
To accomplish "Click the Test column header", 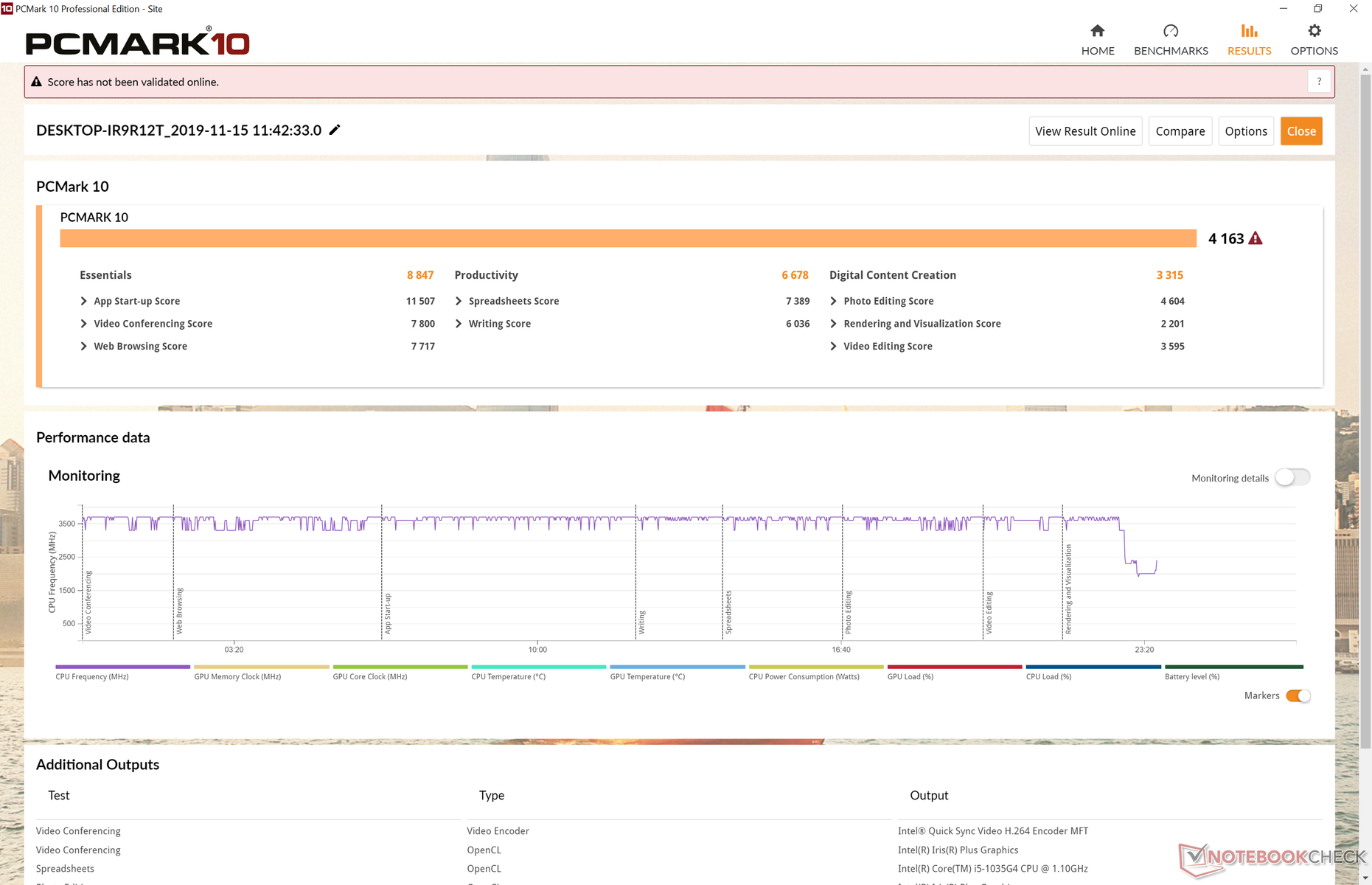I will click(x=59, y=795).
